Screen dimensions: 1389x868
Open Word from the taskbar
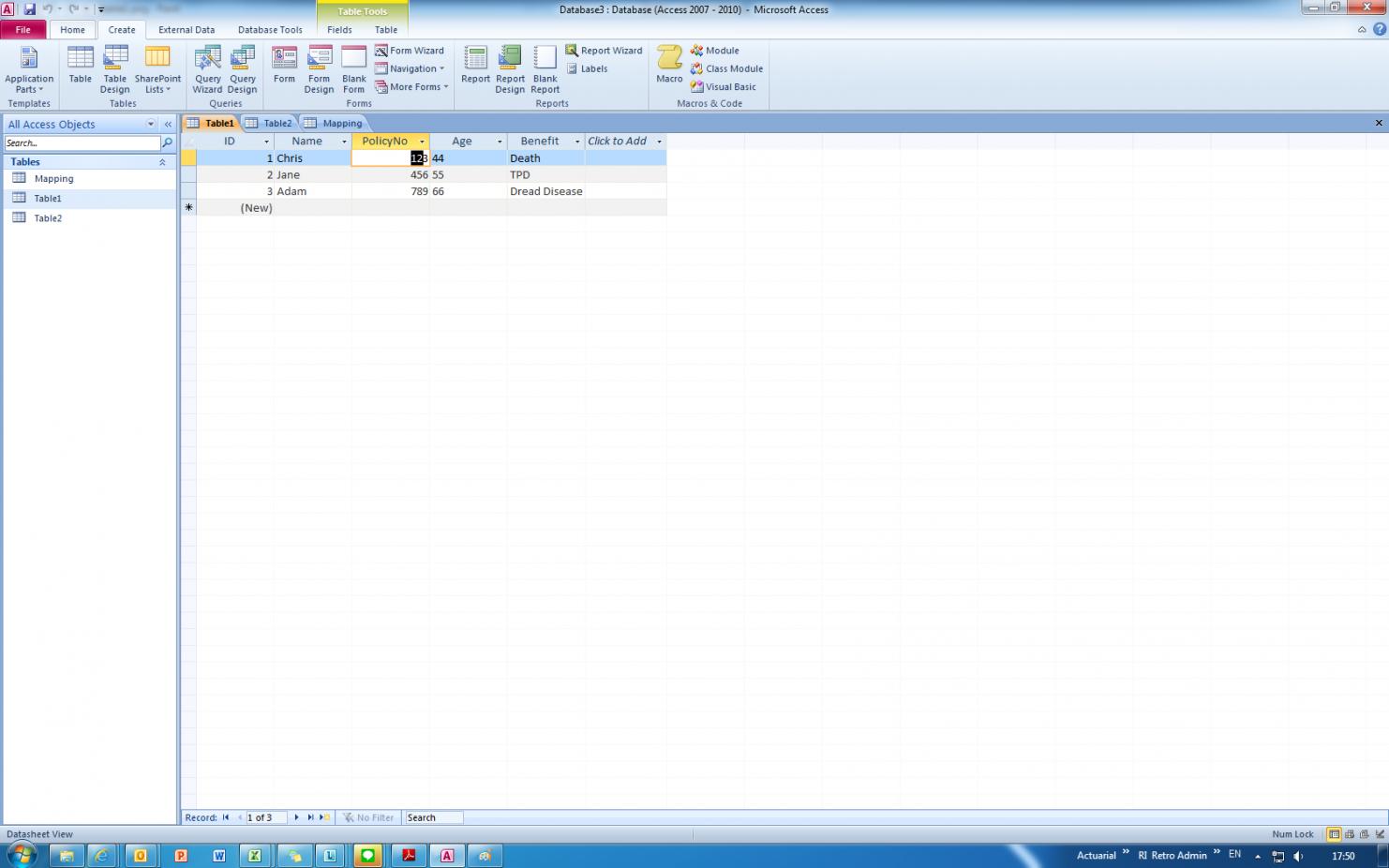218,856
